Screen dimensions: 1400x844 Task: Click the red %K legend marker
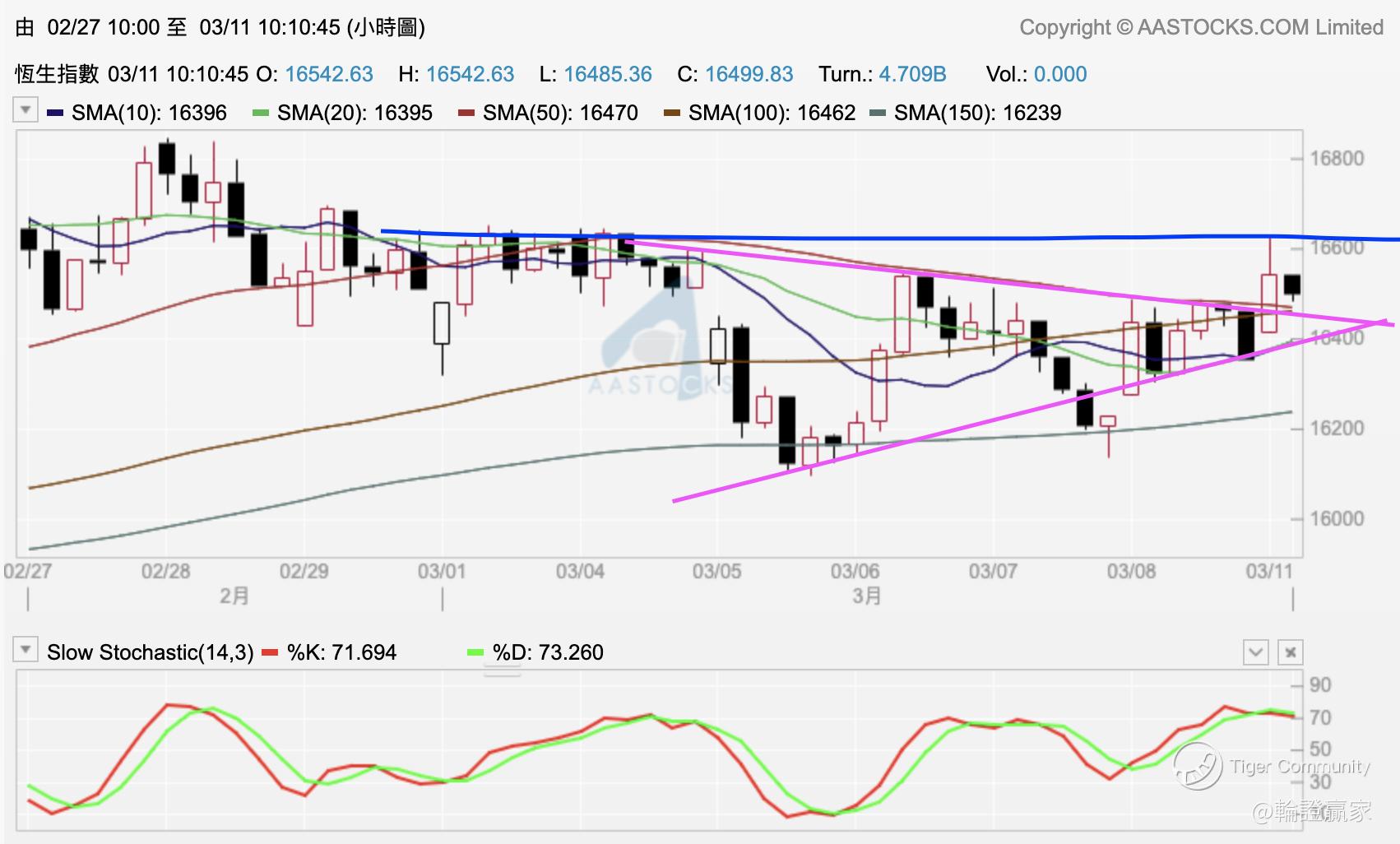270,652
